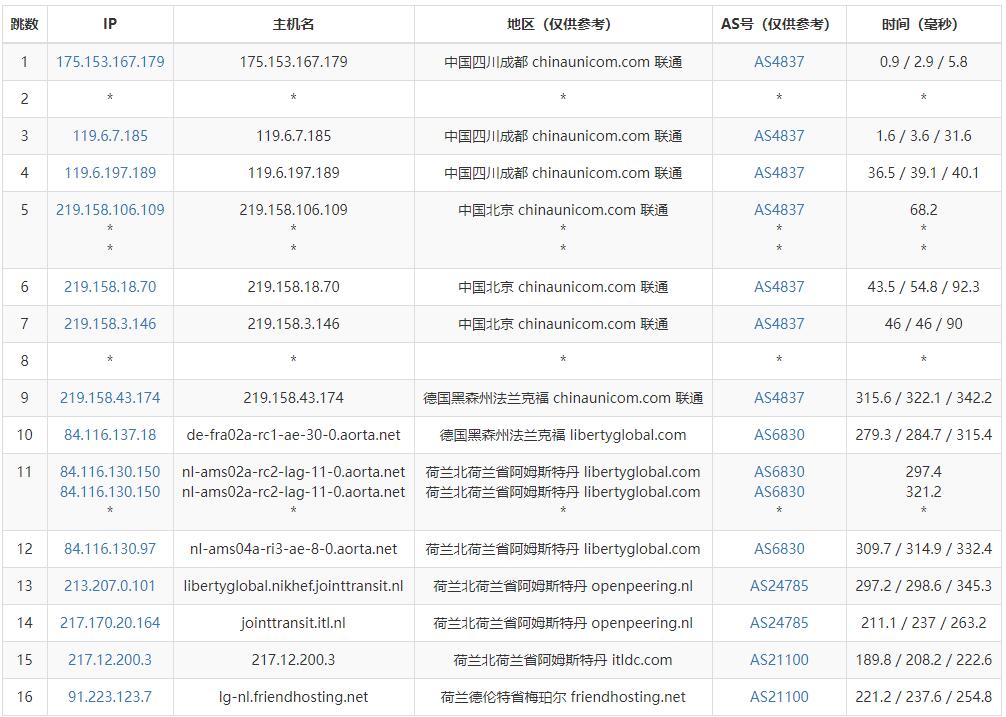Click hostname cell 217.12.200.3
The height and width of the screenshot is (717, 1006).
click(293, 660)
